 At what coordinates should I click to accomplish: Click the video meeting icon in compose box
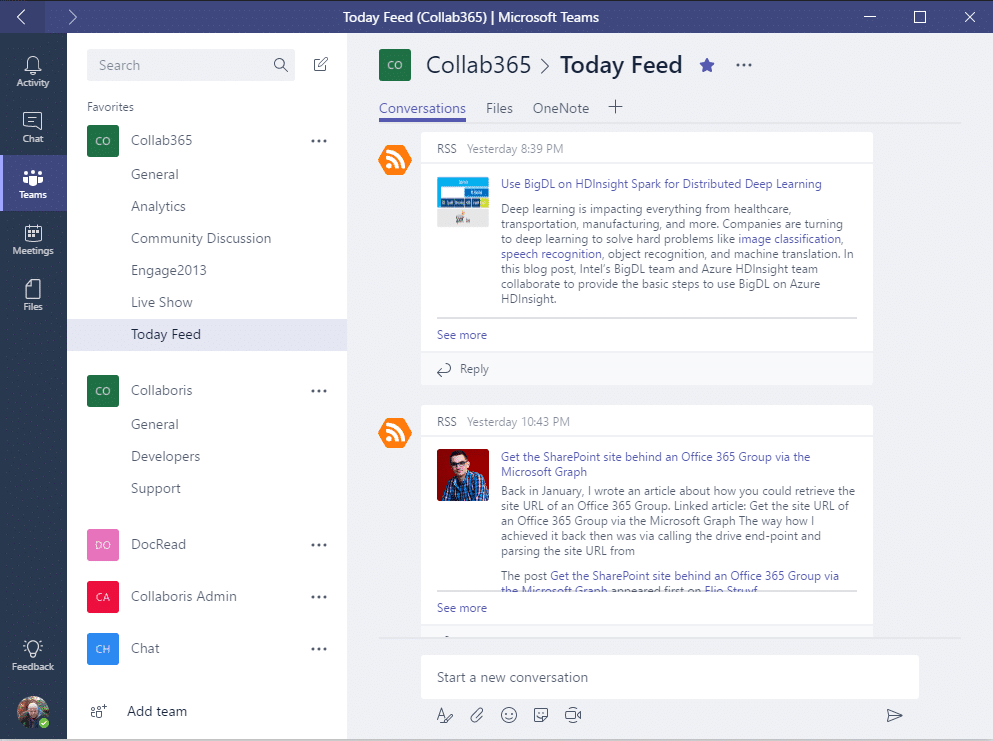click(573, 716)
